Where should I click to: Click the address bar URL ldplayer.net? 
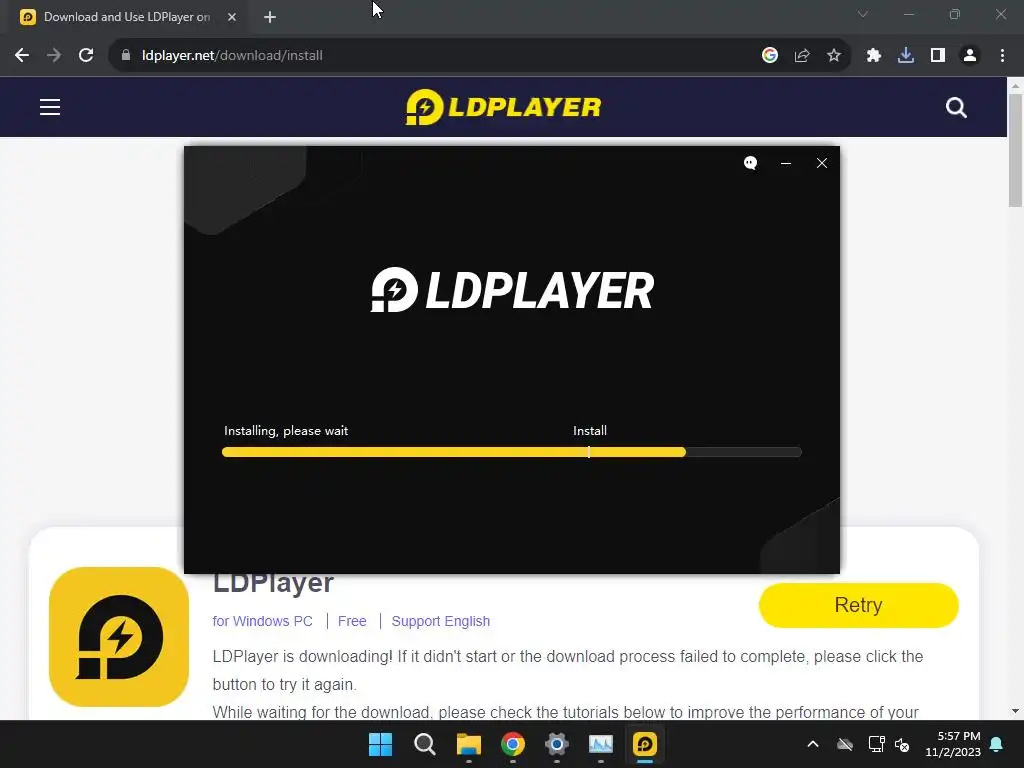point(232,56)
